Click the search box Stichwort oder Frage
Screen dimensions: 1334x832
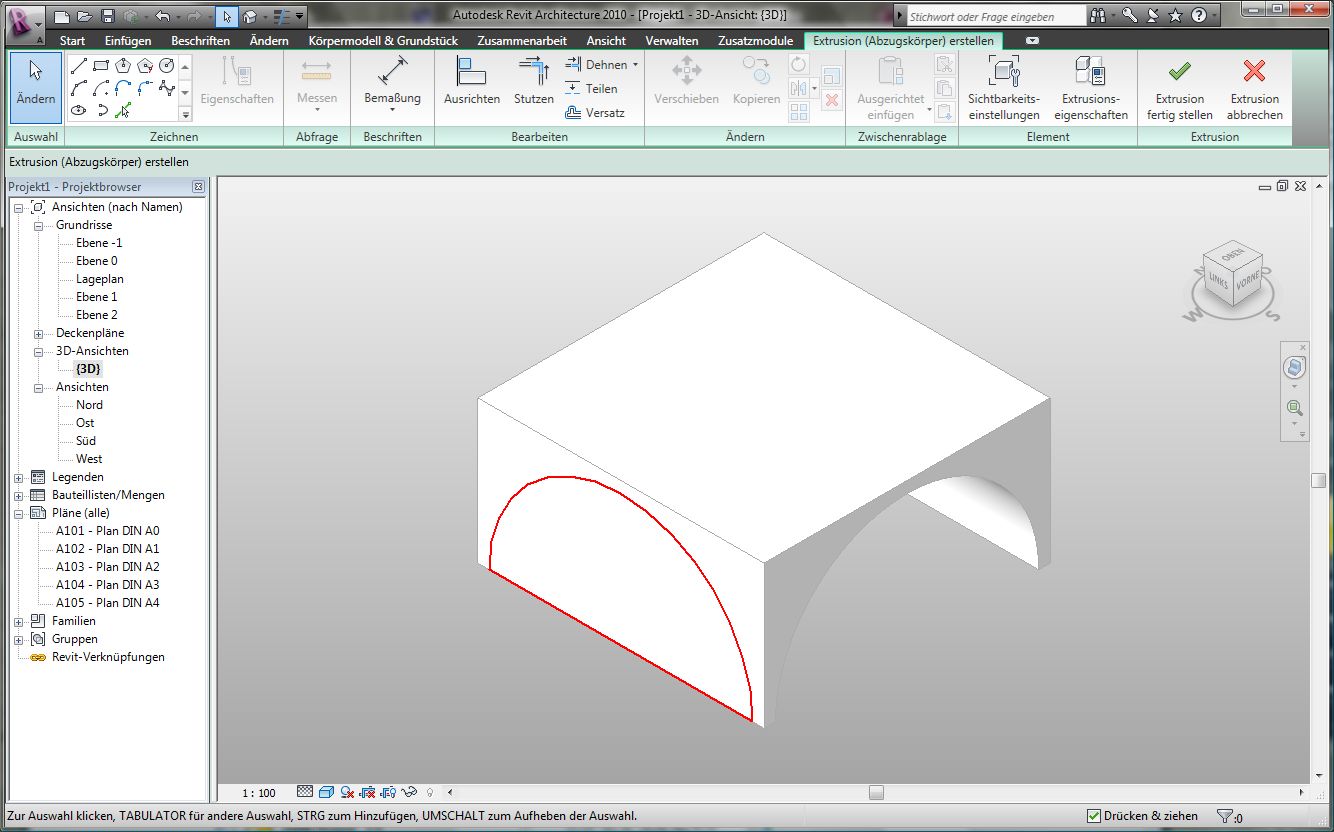click(x=996, y=16)
